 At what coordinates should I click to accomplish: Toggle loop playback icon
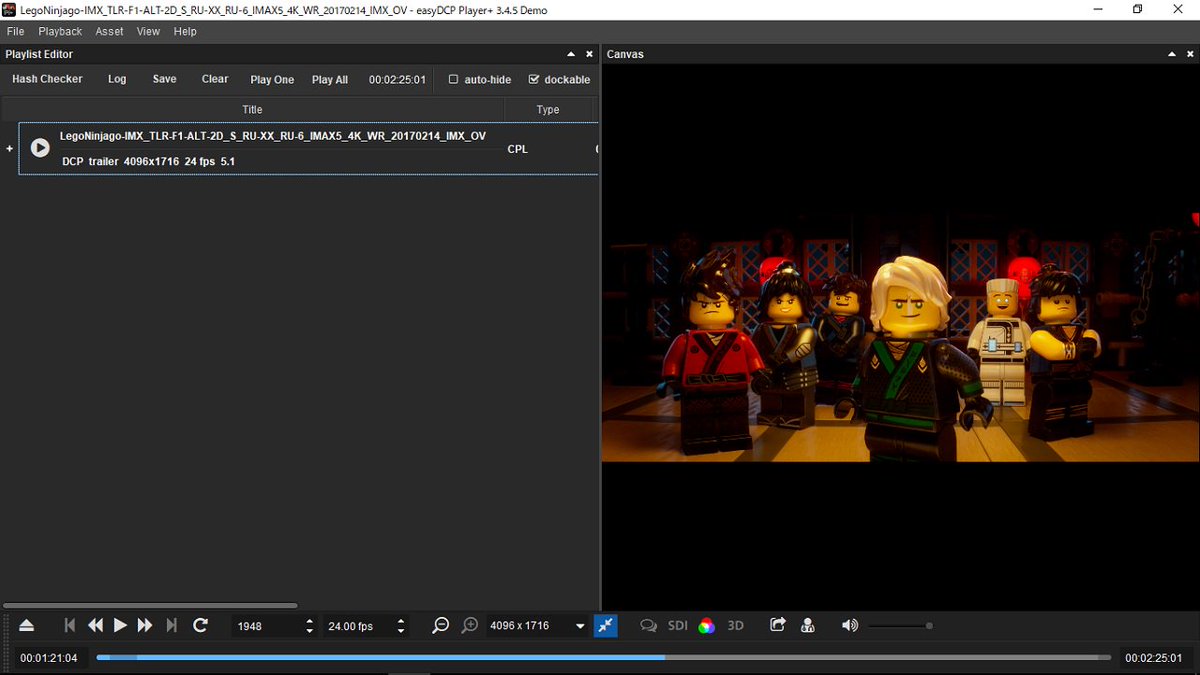200,626
